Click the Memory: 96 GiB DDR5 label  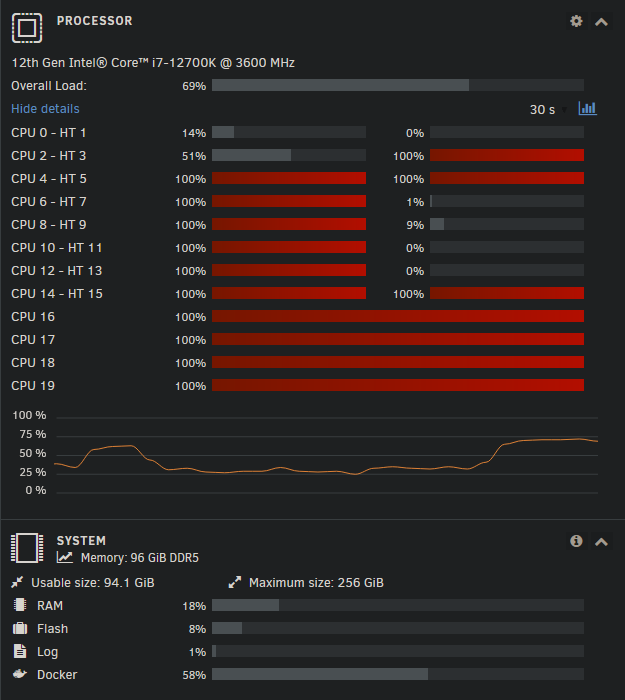pyautogui.click(x=140, y=558)
